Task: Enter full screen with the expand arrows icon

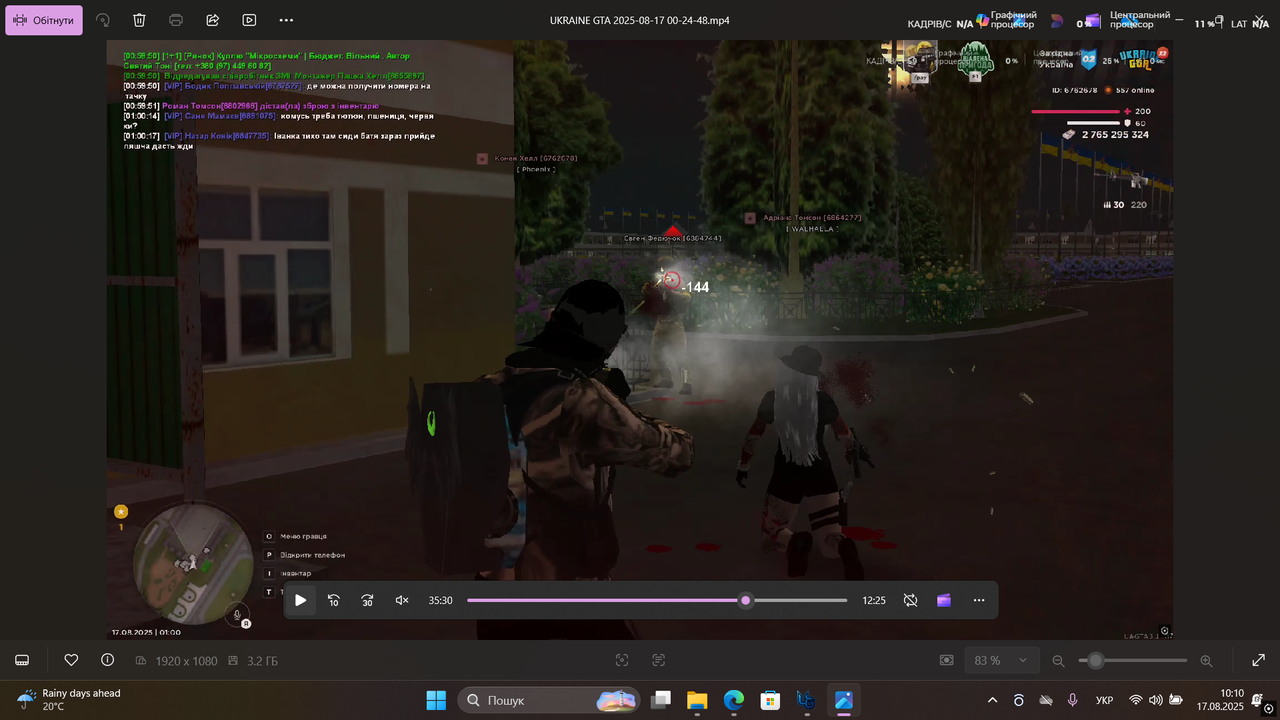Action: (x=1259, y=660)
